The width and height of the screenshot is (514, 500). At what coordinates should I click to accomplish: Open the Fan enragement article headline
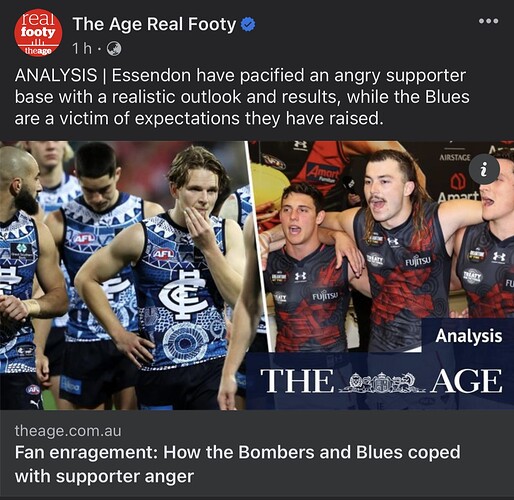pyautogui.click(x=237, y=464)
